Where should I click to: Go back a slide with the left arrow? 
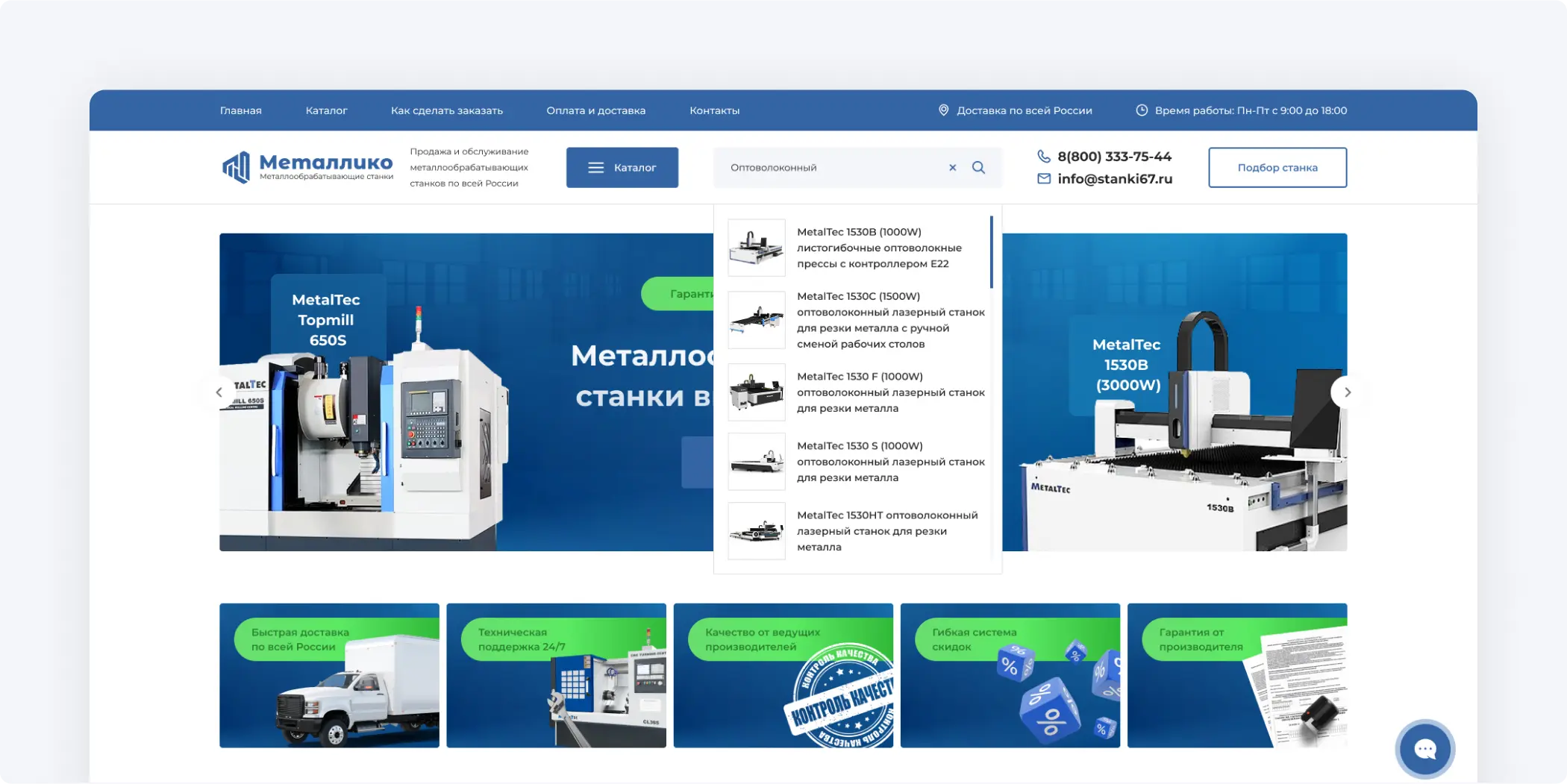point(219,392)
